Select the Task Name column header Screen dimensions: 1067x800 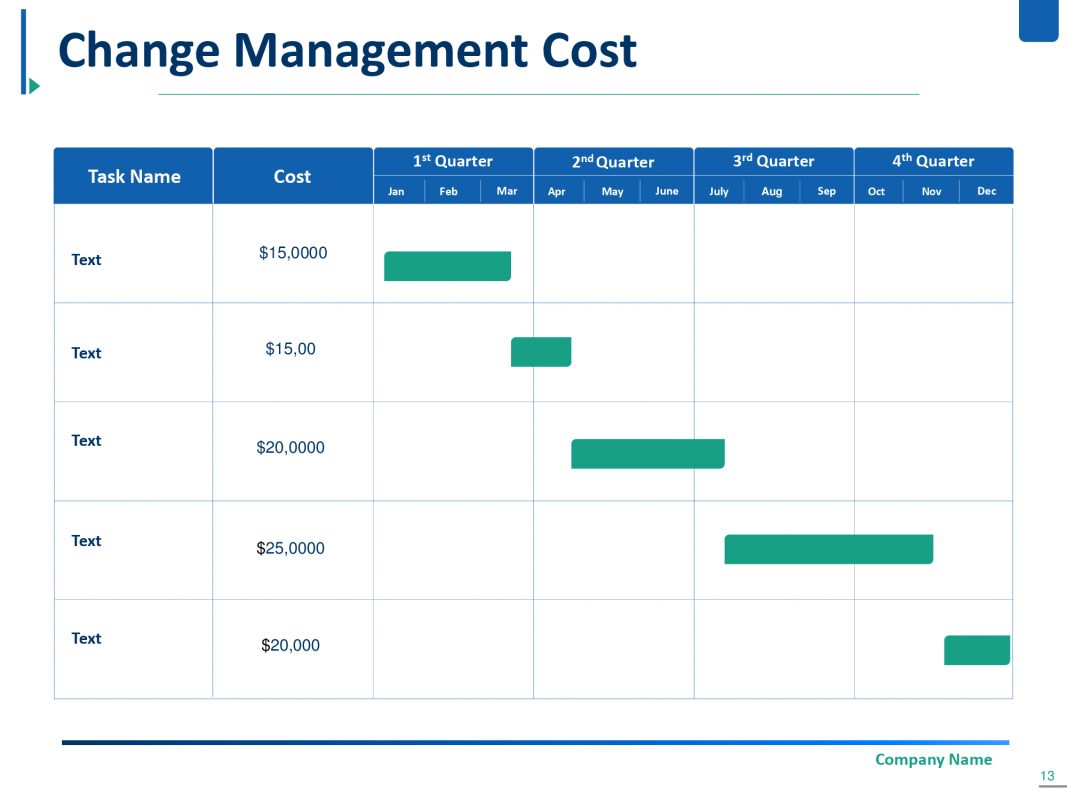pos(133,176)
